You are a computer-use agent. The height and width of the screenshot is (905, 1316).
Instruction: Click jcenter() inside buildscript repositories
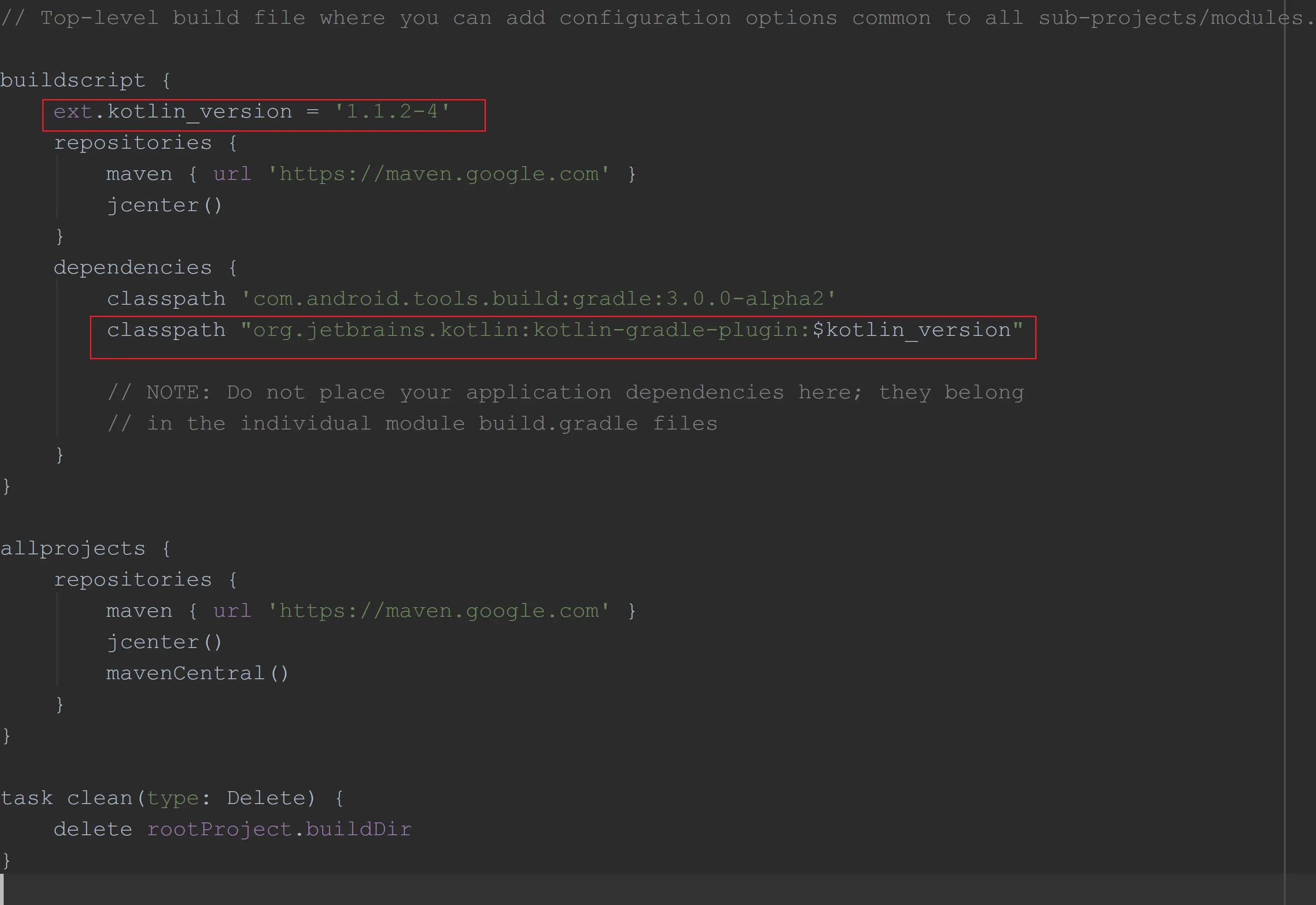tap(164, 205)
